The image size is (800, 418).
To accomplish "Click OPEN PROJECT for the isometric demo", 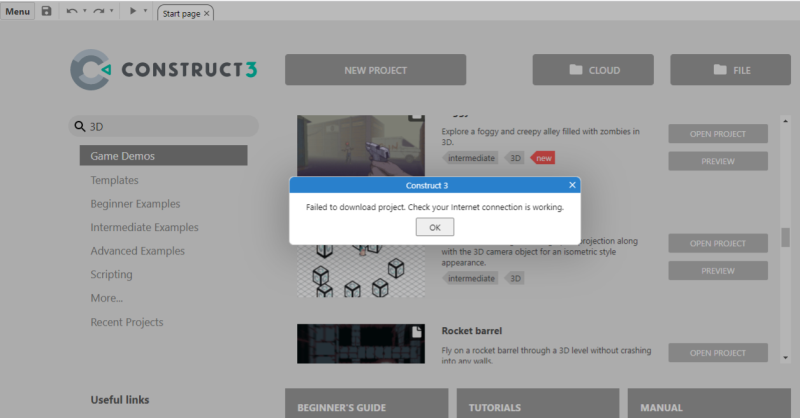I will pyautogui.click(x=718, y=243).
